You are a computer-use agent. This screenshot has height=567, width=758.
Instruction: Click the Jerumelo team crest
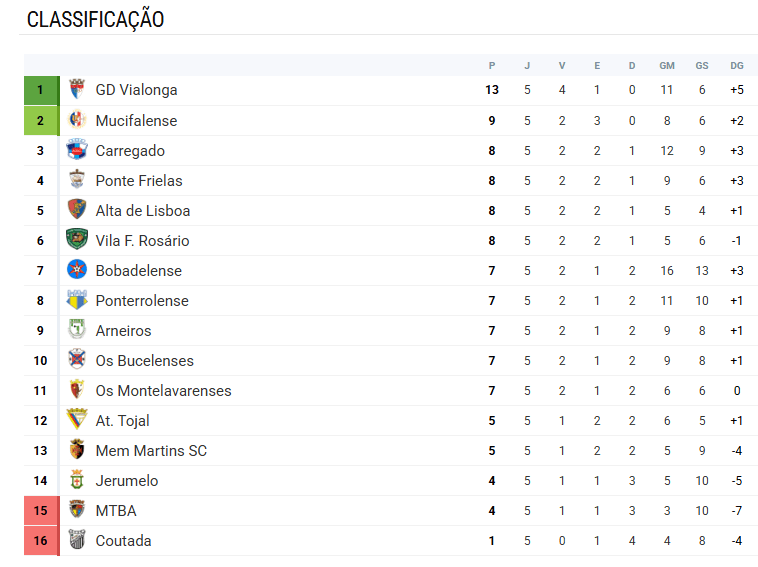77,480
